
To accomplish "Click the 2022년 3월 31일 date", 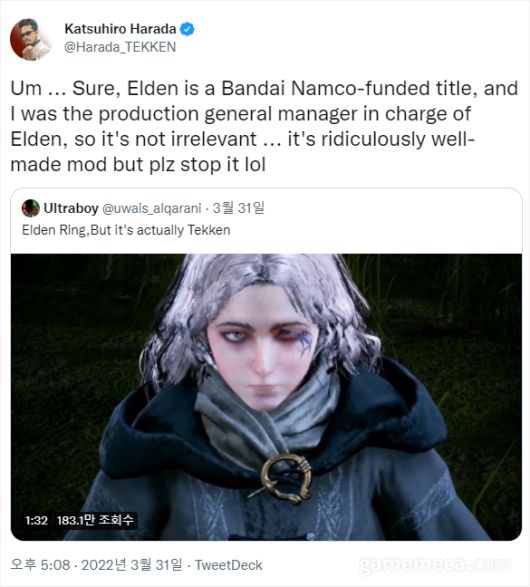I will tap(132, 565).
